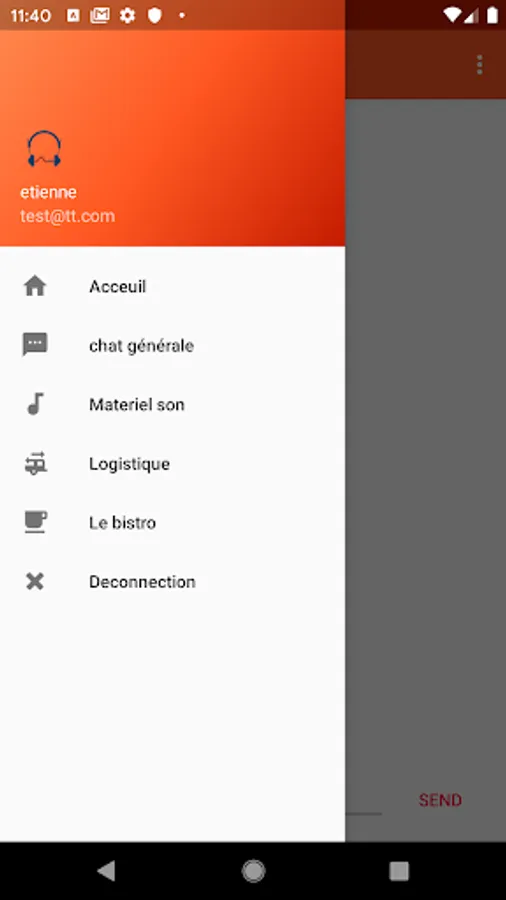
Task: Select chat générale from drawer
Action: click(172, 345)
